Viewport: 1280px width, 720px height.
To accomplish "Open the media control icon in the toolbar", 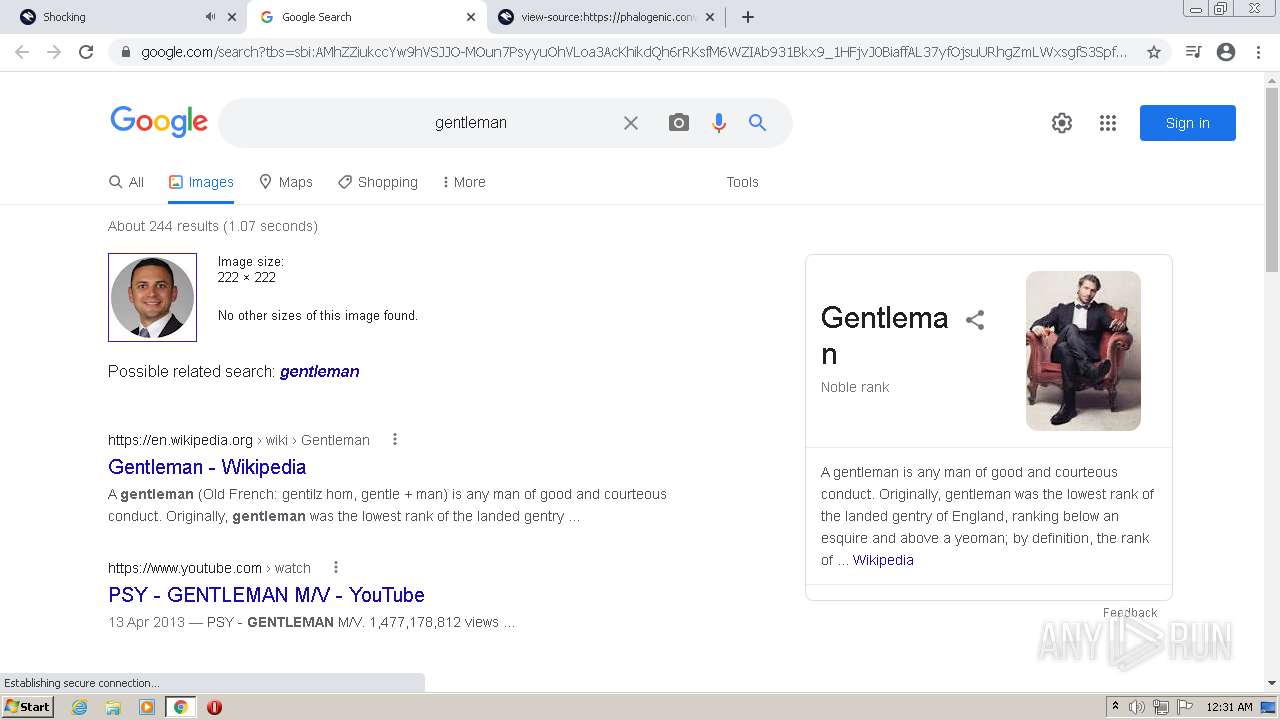I will tap(1193, 52).
